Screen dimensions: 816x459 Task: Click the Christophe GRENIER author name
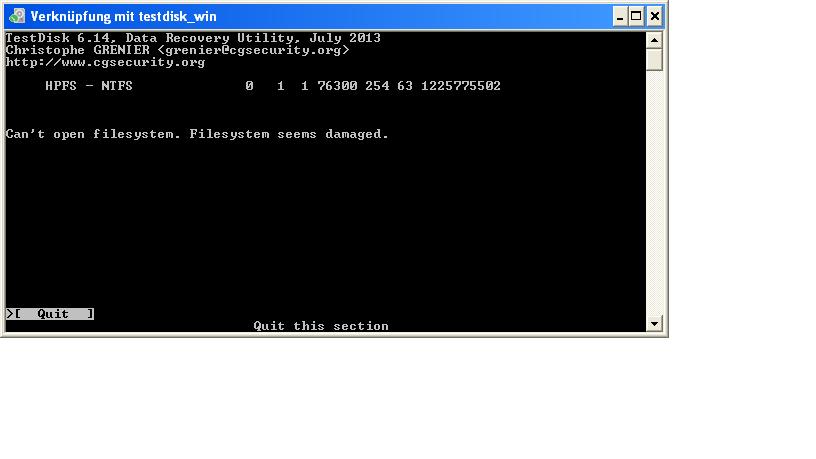78,50
